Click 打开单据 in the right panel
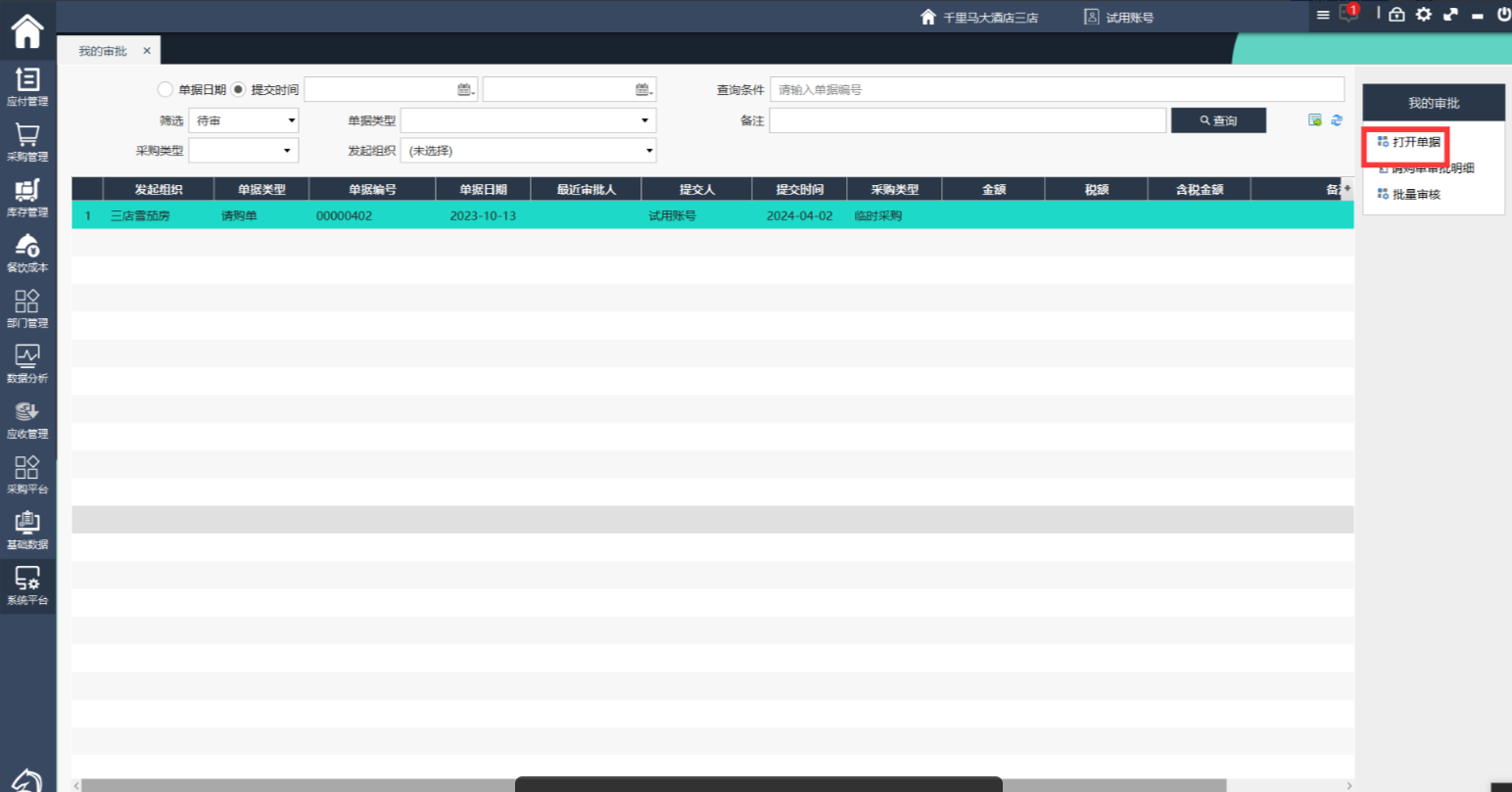The height and width of the screenshot is (792, 1512). point(1416,143)
